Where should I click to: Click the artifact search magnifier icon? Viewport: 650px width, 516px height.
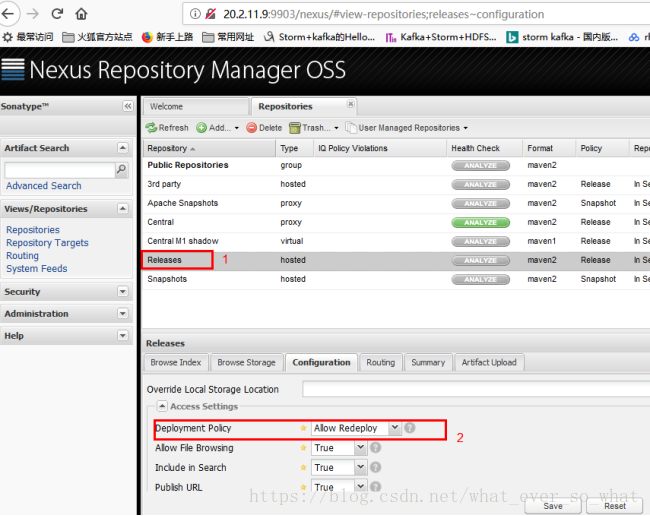[x=121, y=169]
